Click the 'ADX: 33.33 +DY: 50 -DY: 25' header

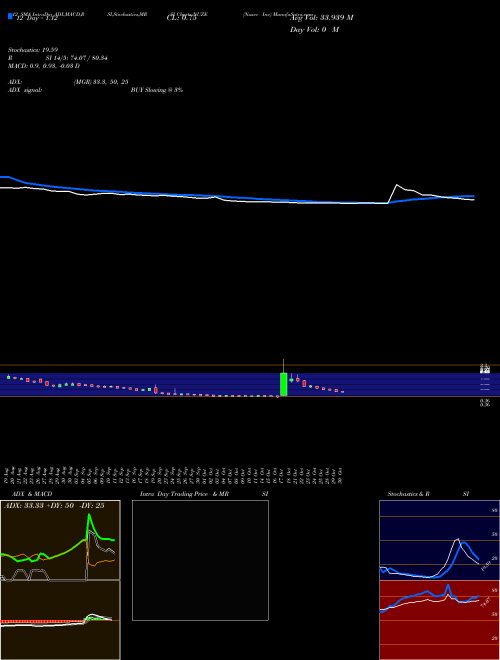coord(54,506)
